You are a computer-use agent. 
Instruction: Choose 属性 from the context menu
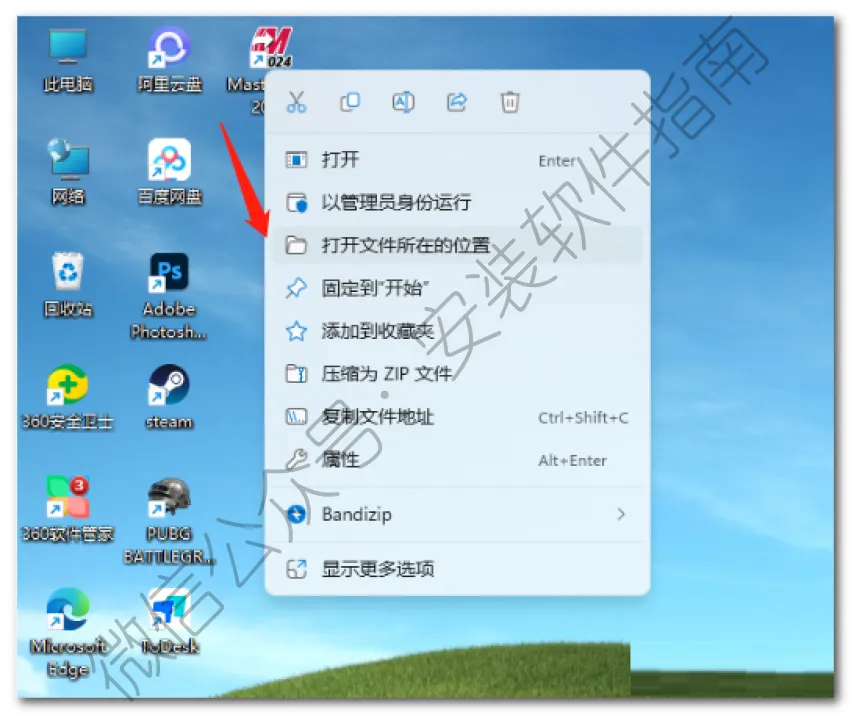[x=457, y=460]
